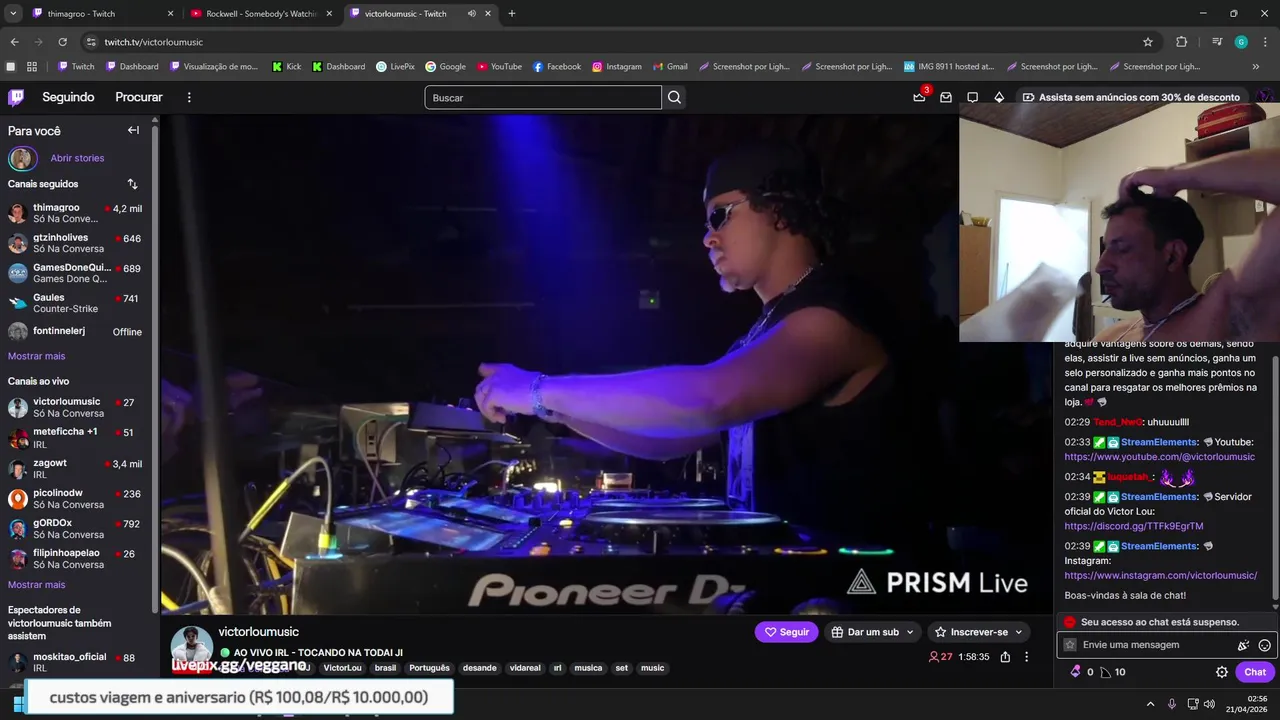The image size is (1280, 720).
Task: Expand Mostrar mais under live channels
Action: [x=36, y=585]
